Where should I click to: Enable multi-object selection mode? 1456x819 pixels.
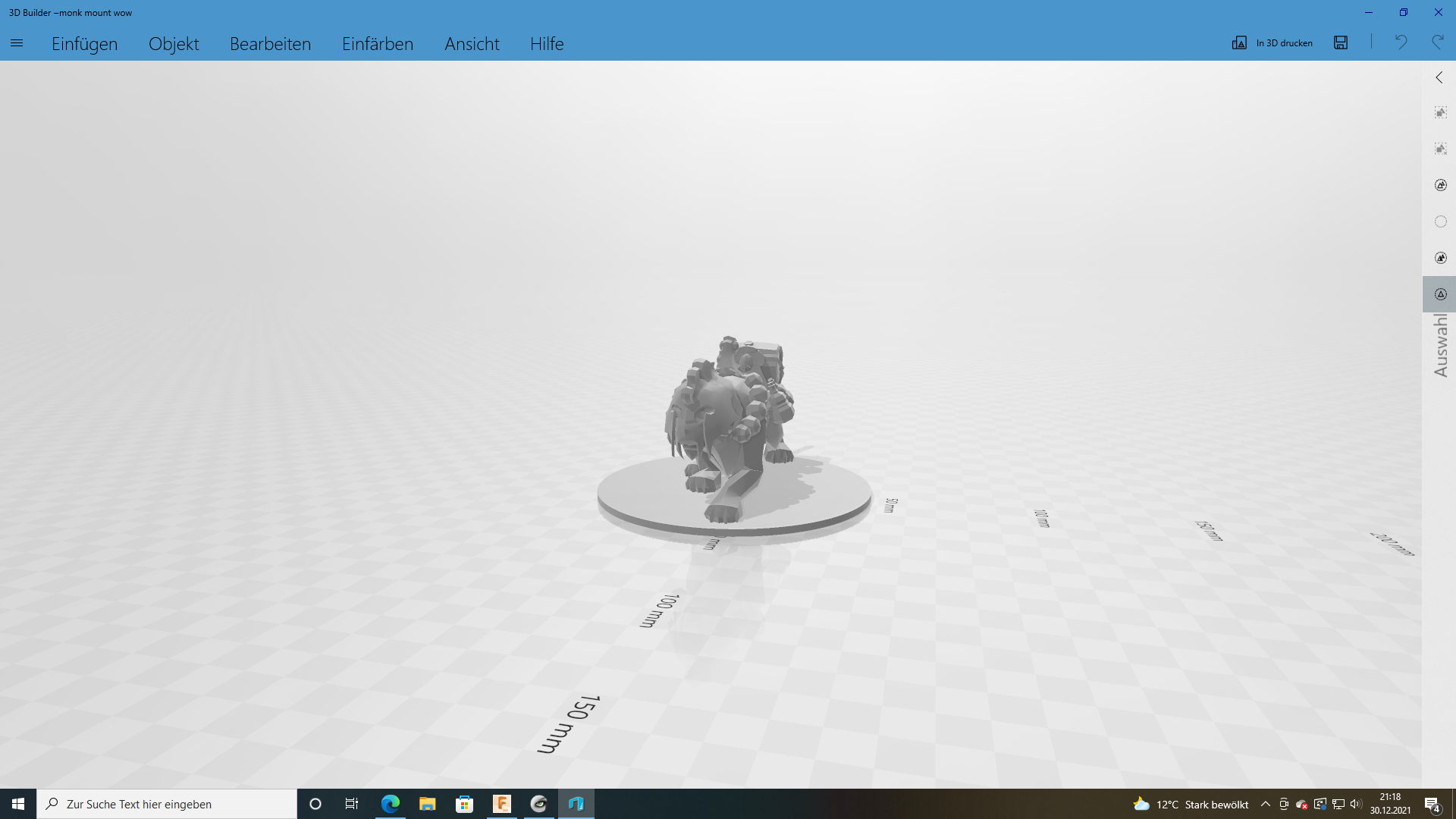click(1439, 257)
